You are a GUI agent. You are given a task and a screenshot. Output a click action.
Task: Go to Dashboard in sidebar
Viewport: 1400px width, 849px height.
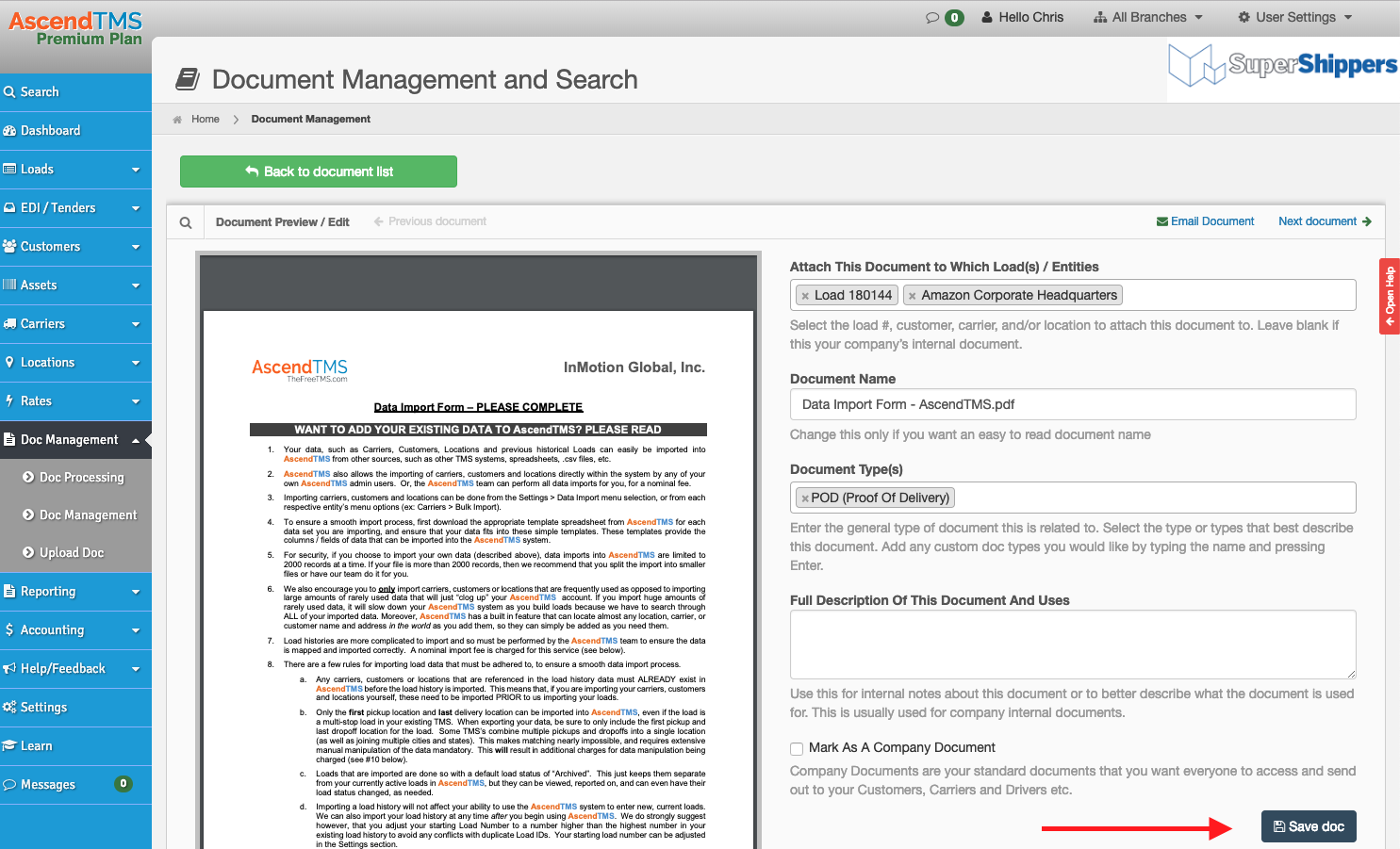[x=75, y=130]
